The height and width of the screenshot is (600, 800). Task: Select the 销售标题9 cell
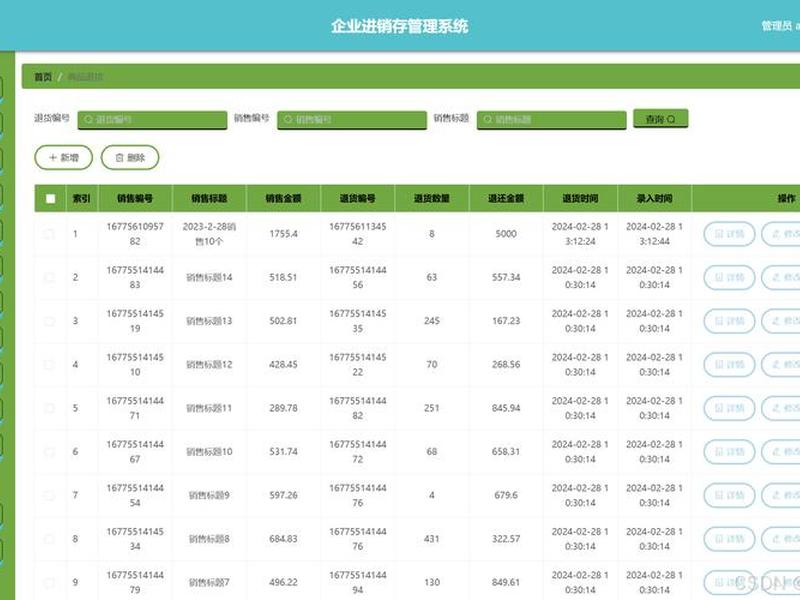pyautogui.click(x=209, y=495)
